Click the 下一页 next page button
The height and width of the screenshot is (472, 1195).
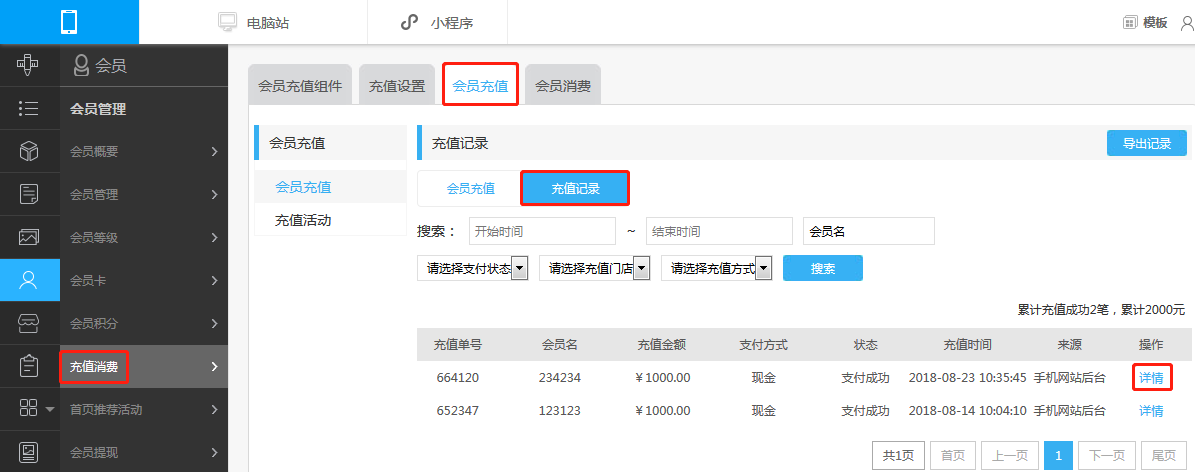tap(1107, 455)
